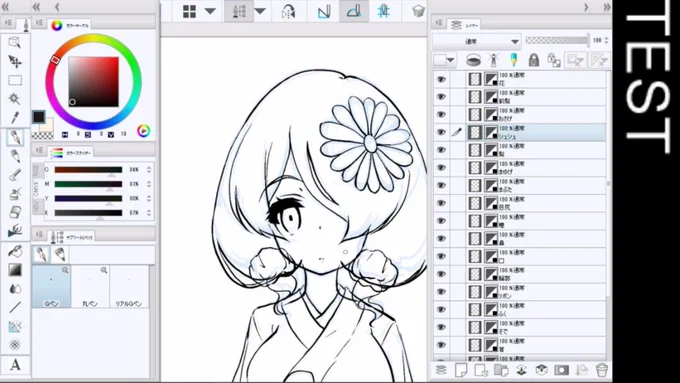Click the C cyan value stepper
This screenshot has height=383, width=680.
pos(149,170)
